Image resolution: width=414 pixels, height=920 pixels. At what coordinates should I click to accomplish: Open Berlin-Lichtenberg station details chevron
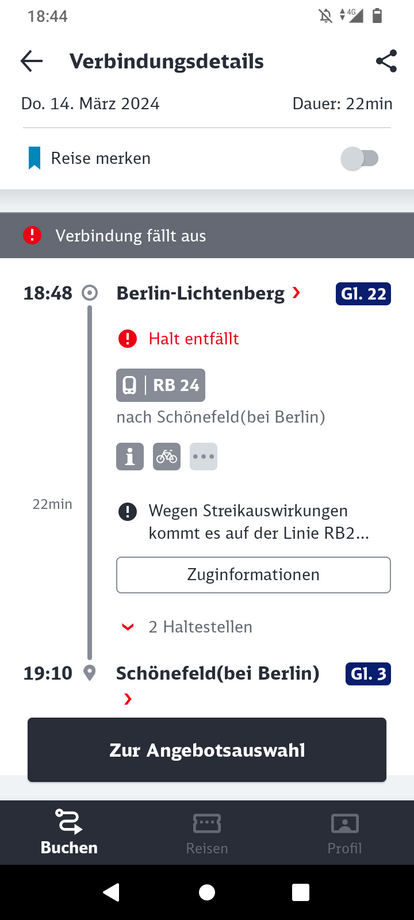click(296, 292)
